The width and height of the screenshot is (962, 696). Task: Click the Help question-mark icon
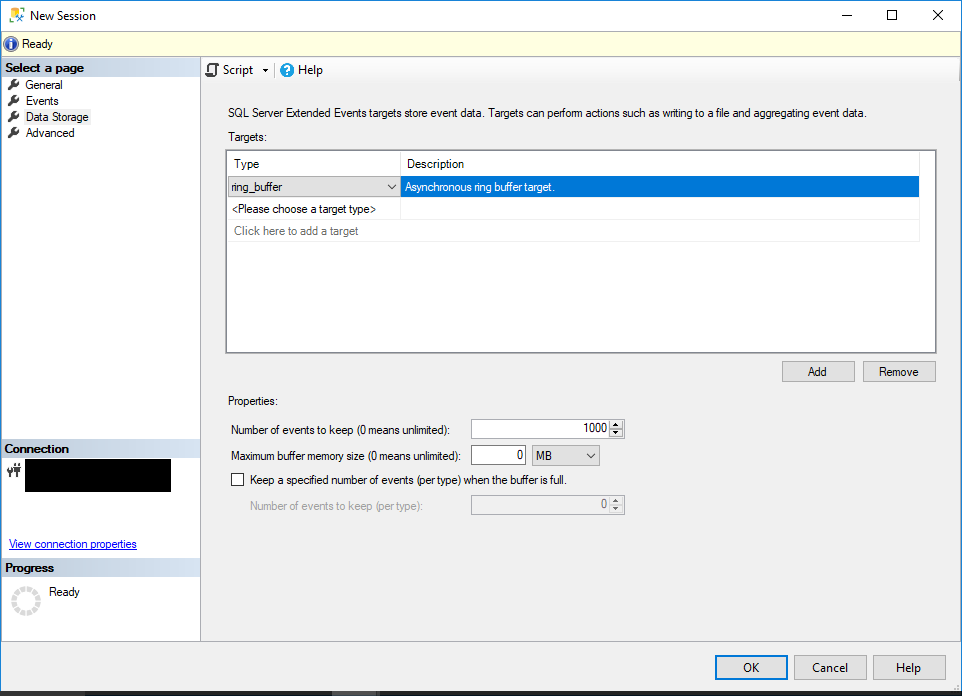(x=288, y=69)
